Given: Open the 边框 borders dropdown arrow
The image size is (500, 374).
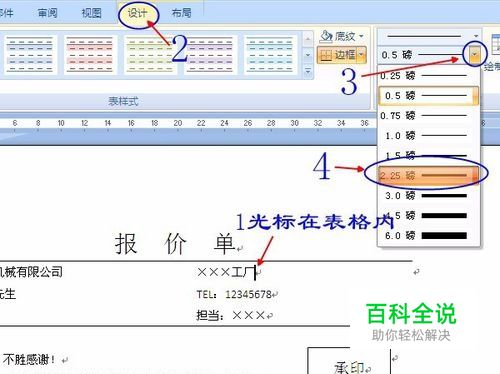Looking at the screenshot, I should tap(361, 55).
